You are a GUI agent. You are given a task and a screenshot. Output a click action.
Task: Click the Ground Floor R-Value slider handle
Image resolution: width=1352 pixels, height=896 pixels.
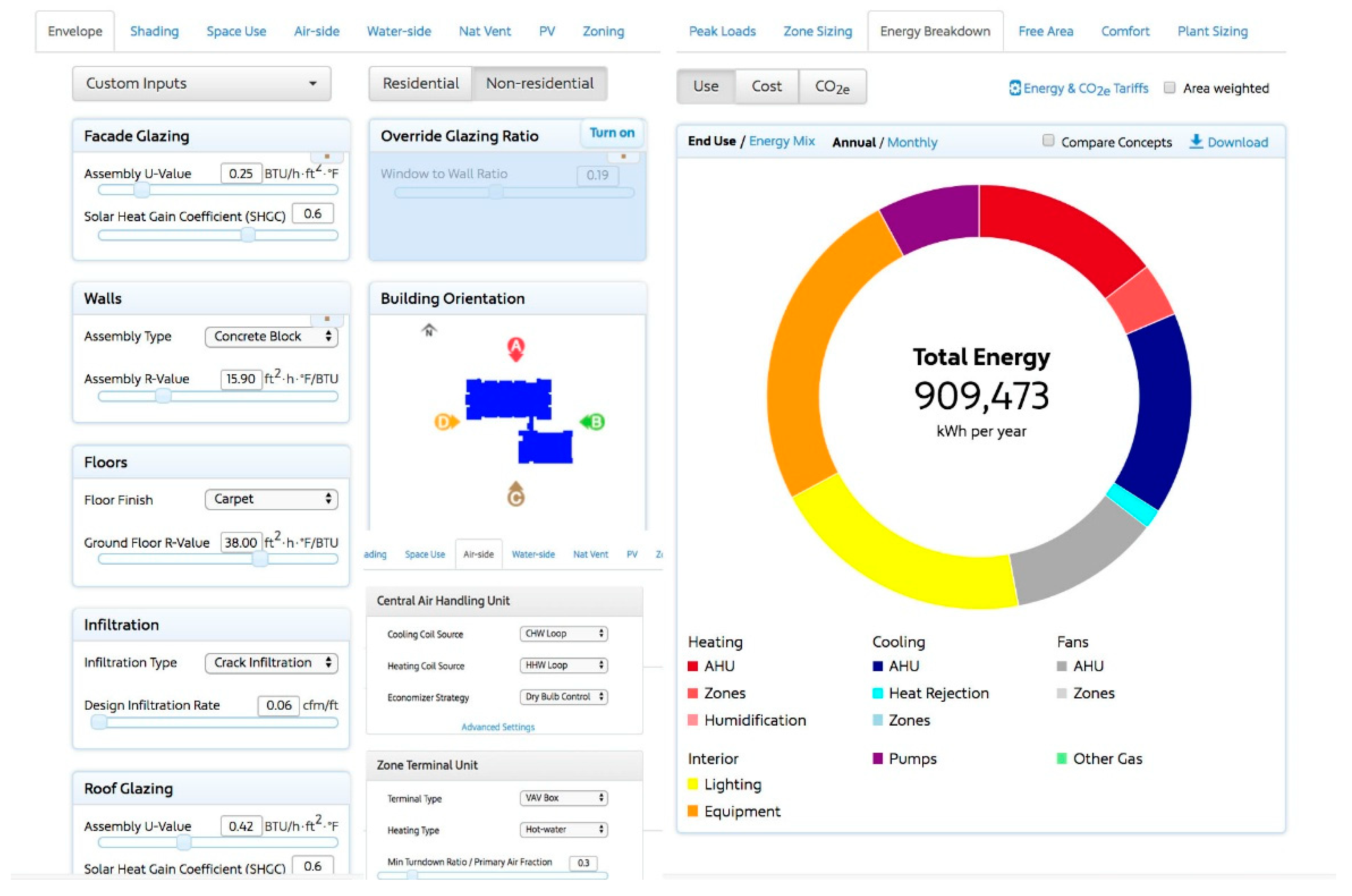tap(259, 559)
